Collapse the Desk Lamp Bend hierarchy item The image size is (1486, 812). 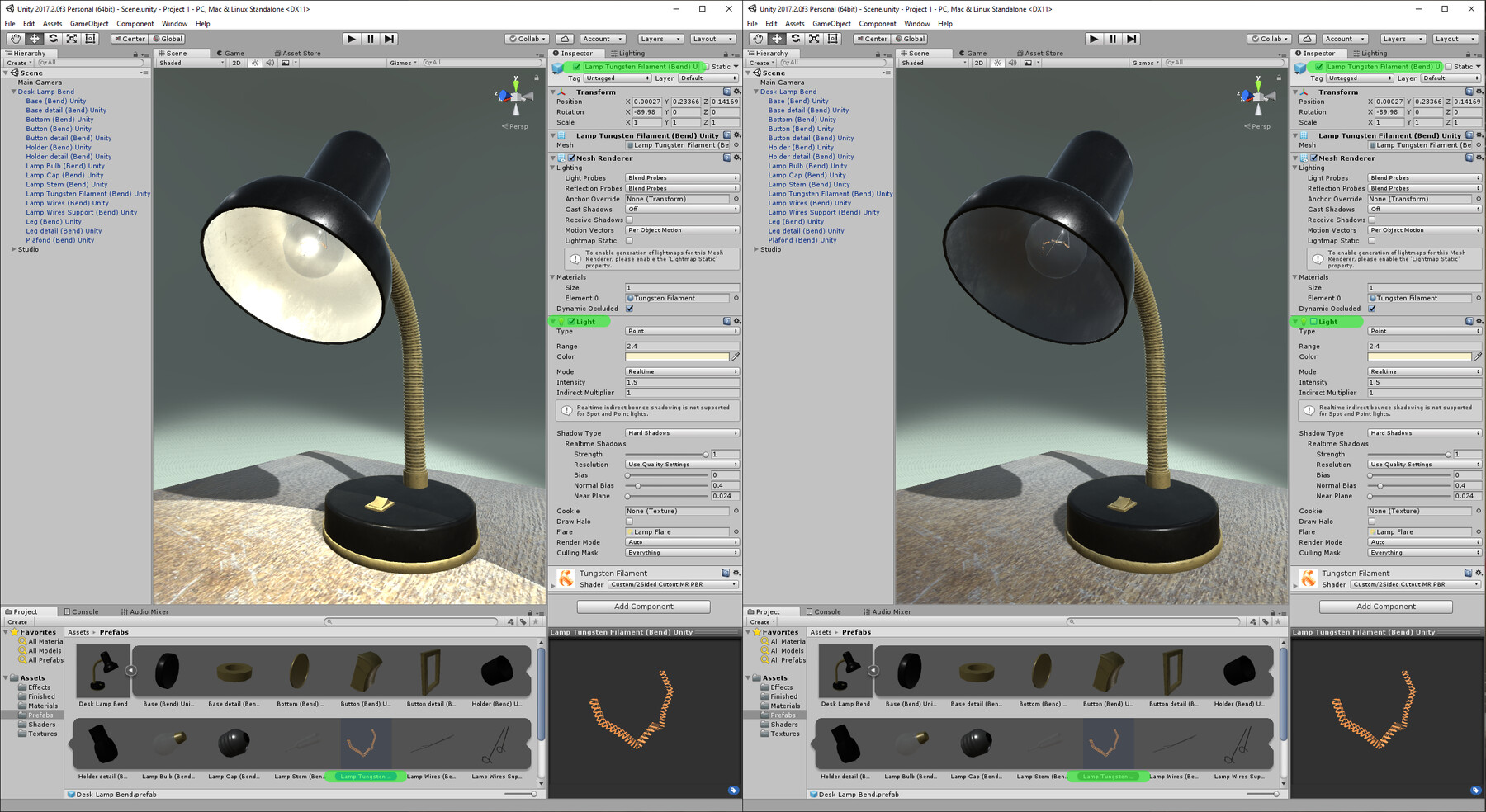[x=12, y=91]
